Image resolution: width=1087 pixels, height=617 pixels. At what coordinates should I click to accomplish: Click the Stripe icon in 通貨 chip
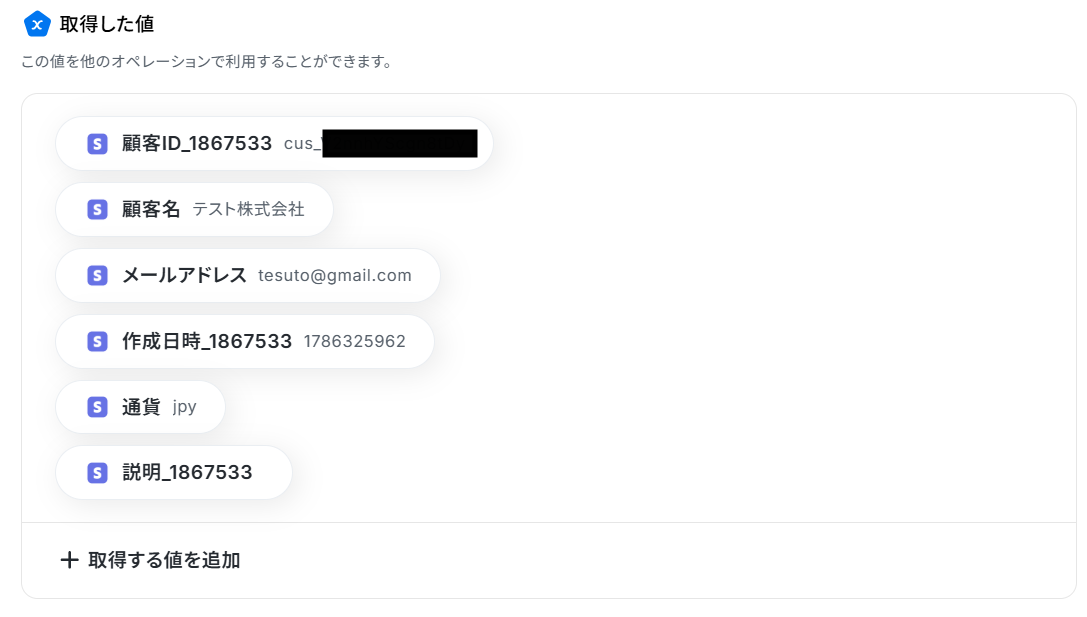tap(97, 407)
